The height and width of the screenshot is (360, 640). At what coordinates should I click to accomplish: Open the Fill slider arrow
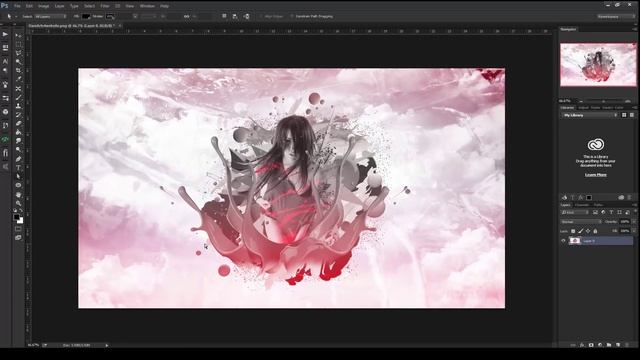point(633,231)
